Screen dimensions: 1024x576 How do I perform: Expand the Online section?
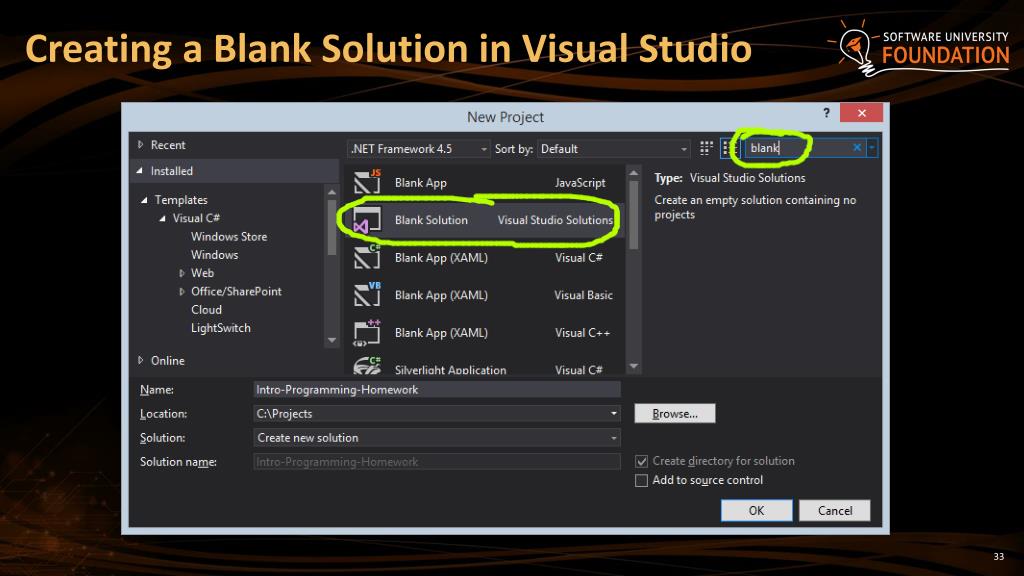[x=140, y=360]
